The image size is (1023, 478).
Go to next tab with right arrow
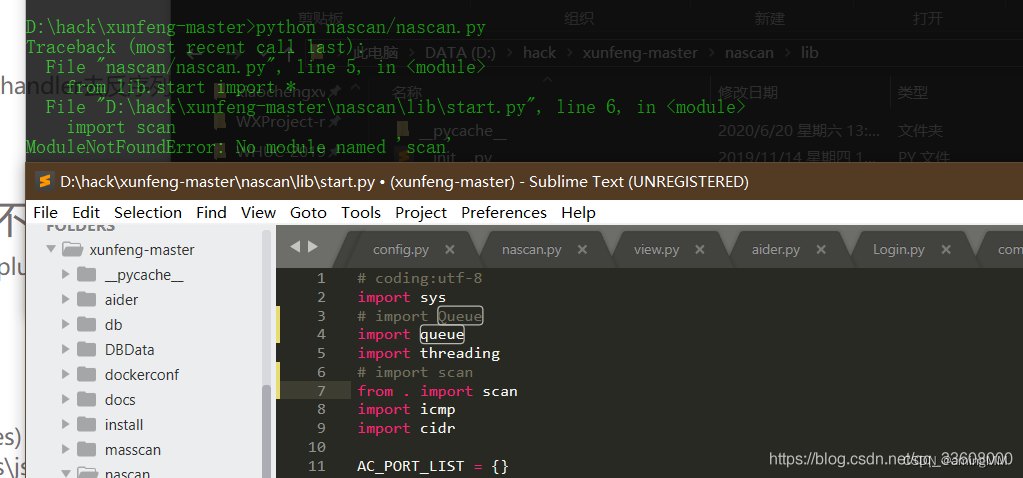(x=313, y=246)
